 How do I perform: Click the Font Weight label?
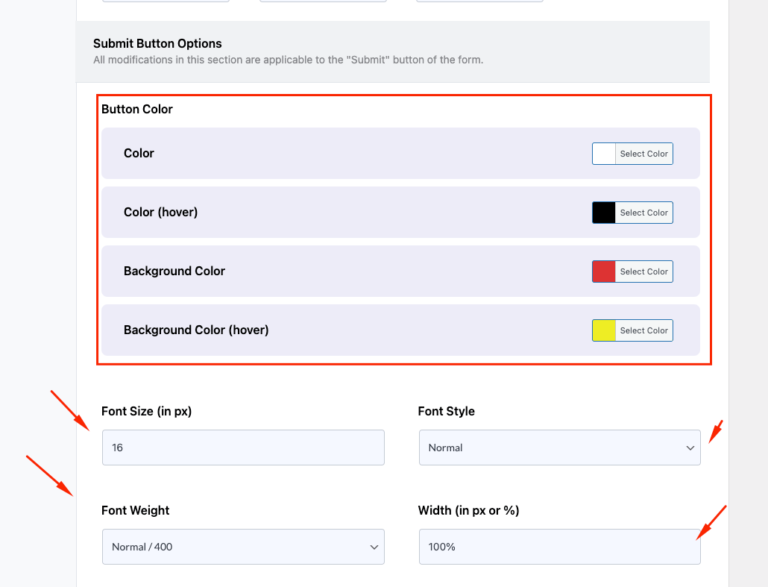(135, 511)
